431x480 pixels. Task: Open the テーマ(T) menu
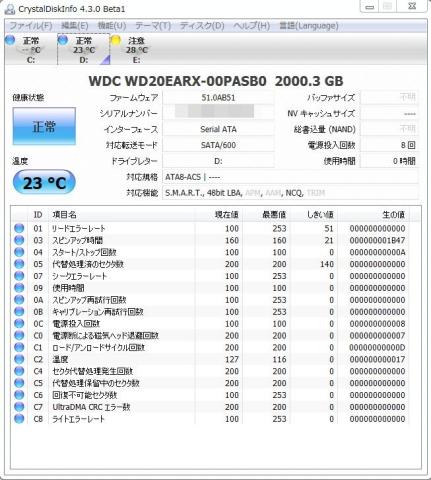[x=153, y=26]
